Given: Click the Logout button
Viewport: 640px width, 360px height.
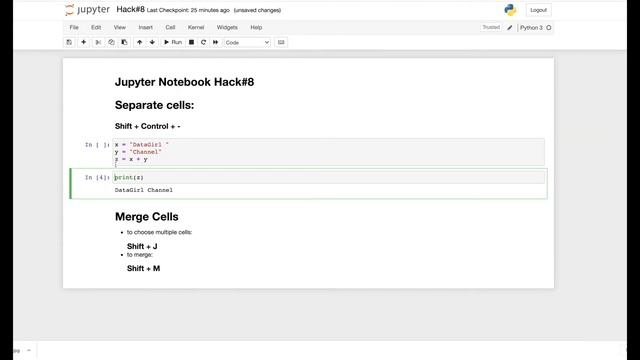Looking at the screenshot, I should pos(538,10).
